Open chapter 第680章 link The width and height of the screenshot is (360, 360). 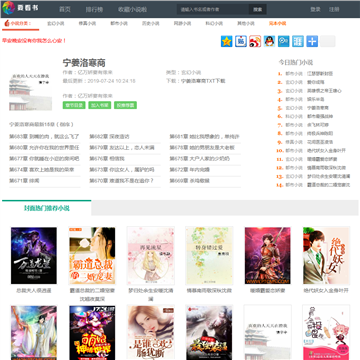[44, 148]
